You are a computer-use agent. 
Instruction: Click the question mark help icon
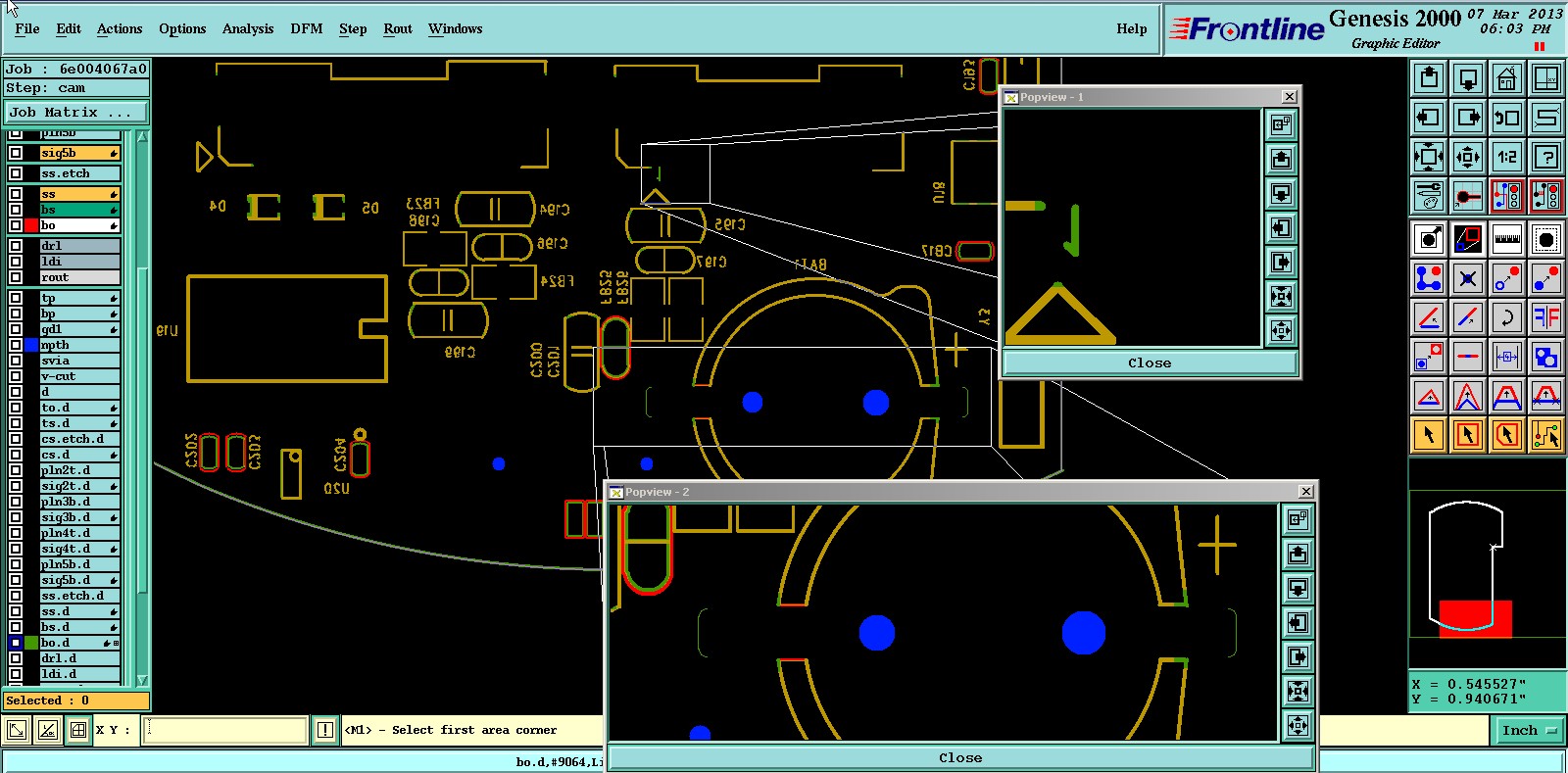pos(1546,157)
